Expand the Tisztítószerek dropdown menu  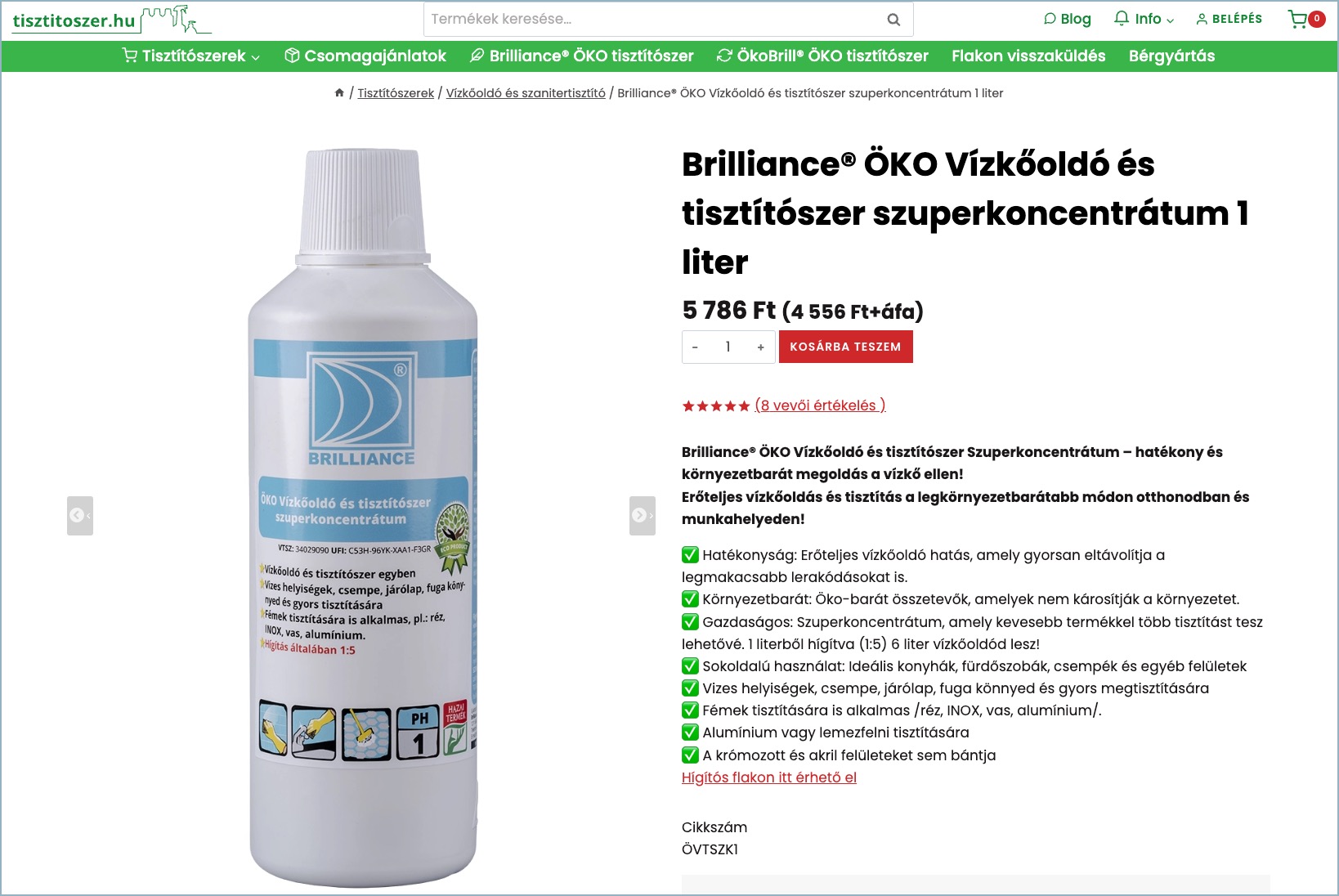[x=190, y=56]
